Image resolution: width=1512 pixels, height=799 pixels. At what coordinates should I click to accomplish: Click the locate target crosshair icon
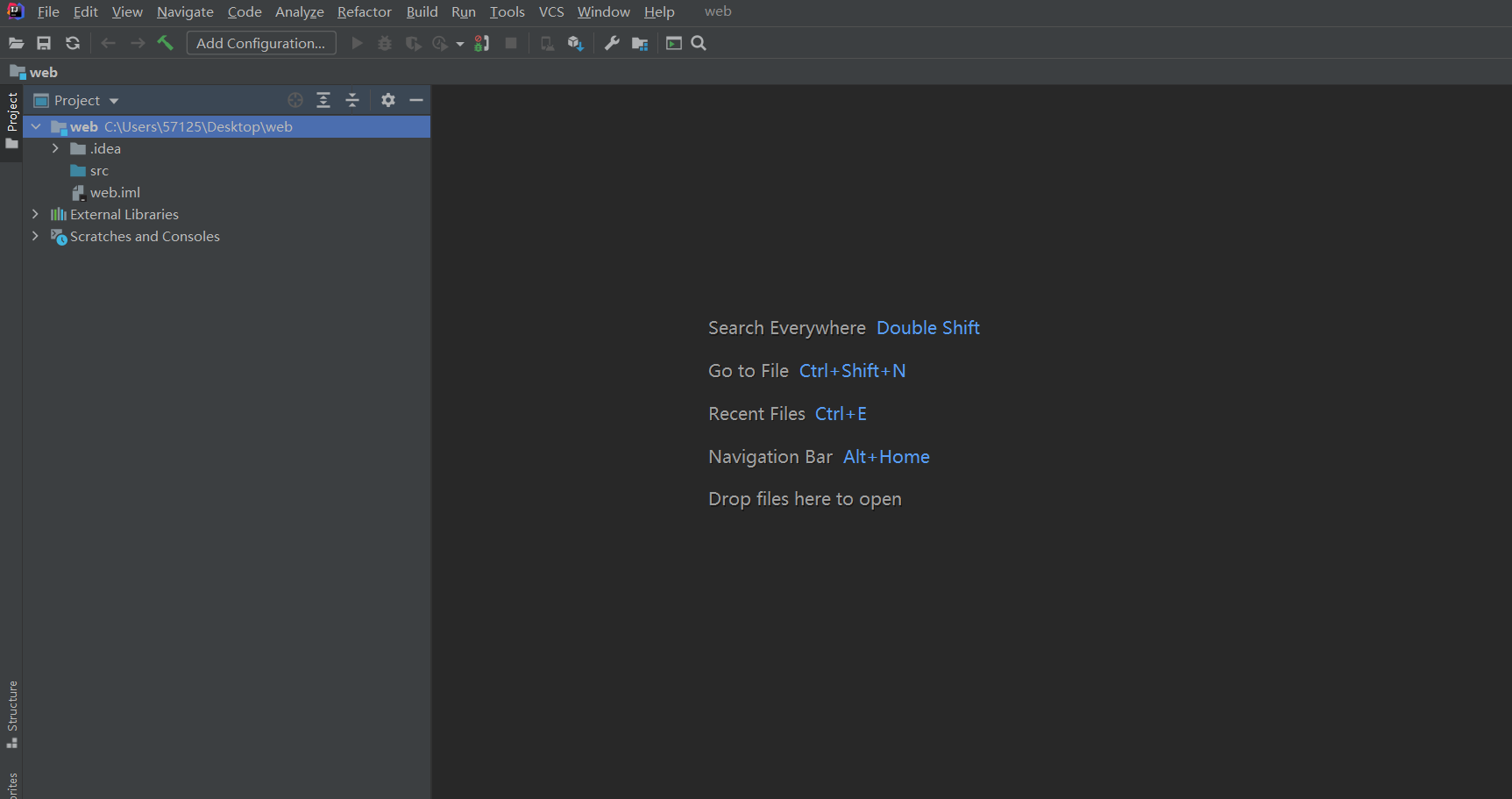pos(295,100)
